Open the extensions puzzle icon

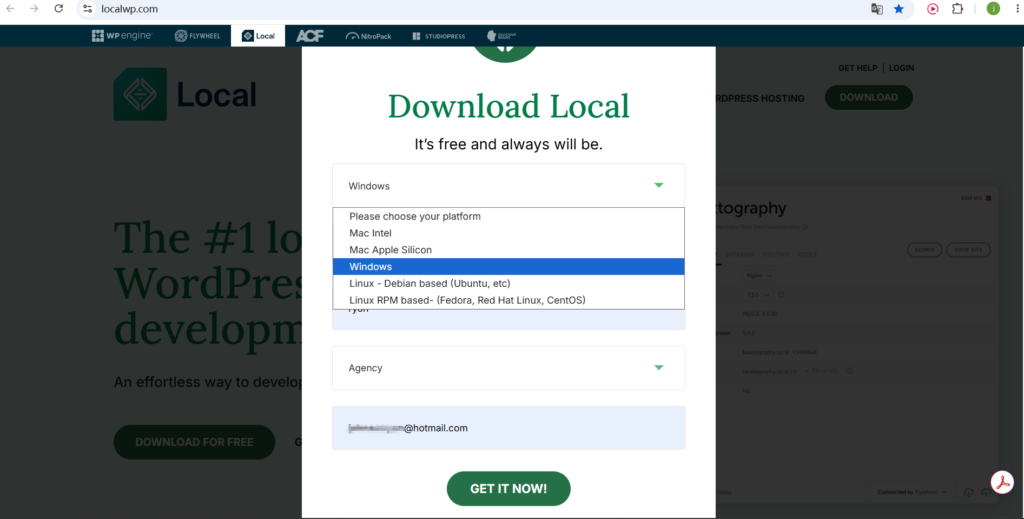(957, 9)
